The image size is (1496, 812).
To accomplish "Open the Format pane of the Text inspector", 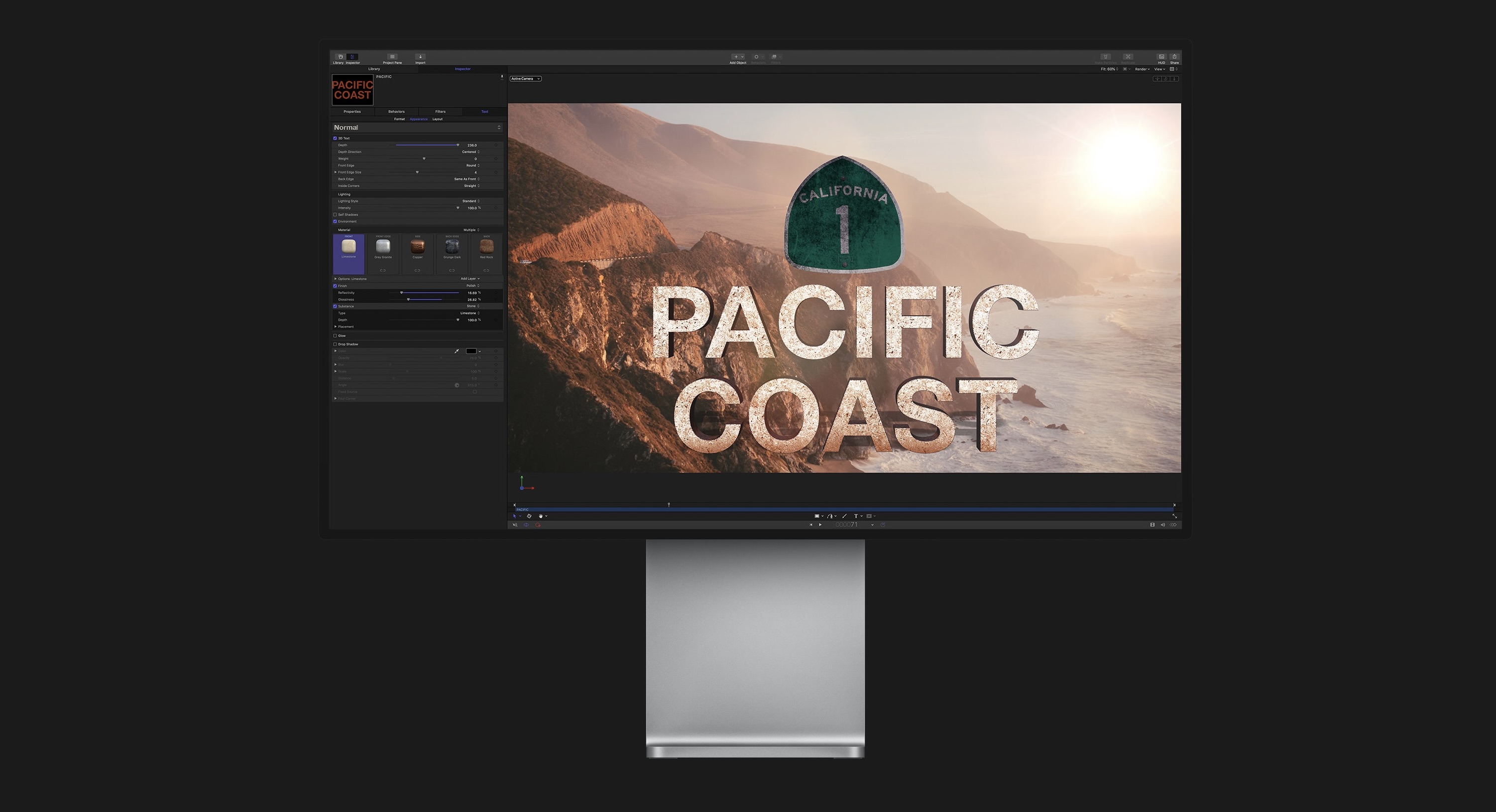I will point(400,119).
